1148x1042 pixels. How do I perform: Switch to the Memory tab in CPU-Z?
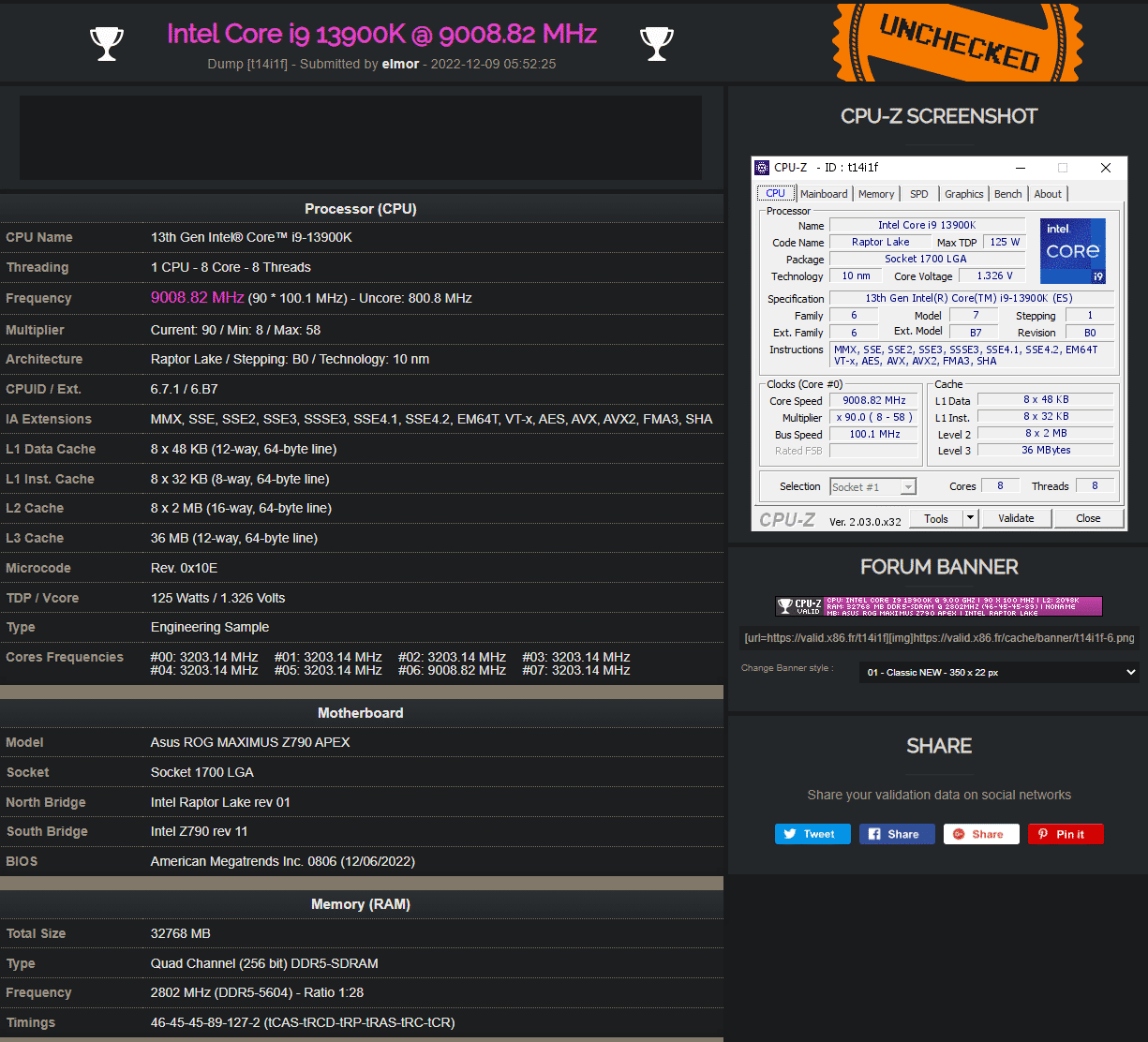(876, 194)
